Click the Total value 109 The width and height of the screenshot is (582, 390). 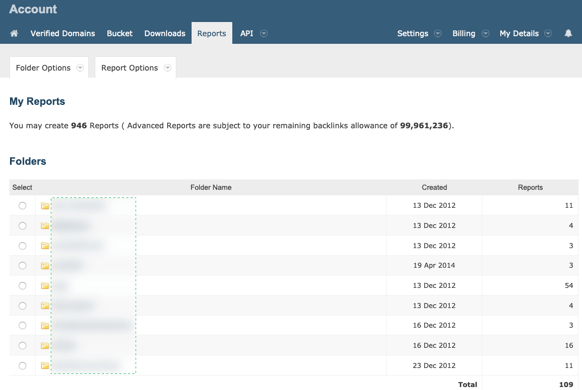pos(566,384)
